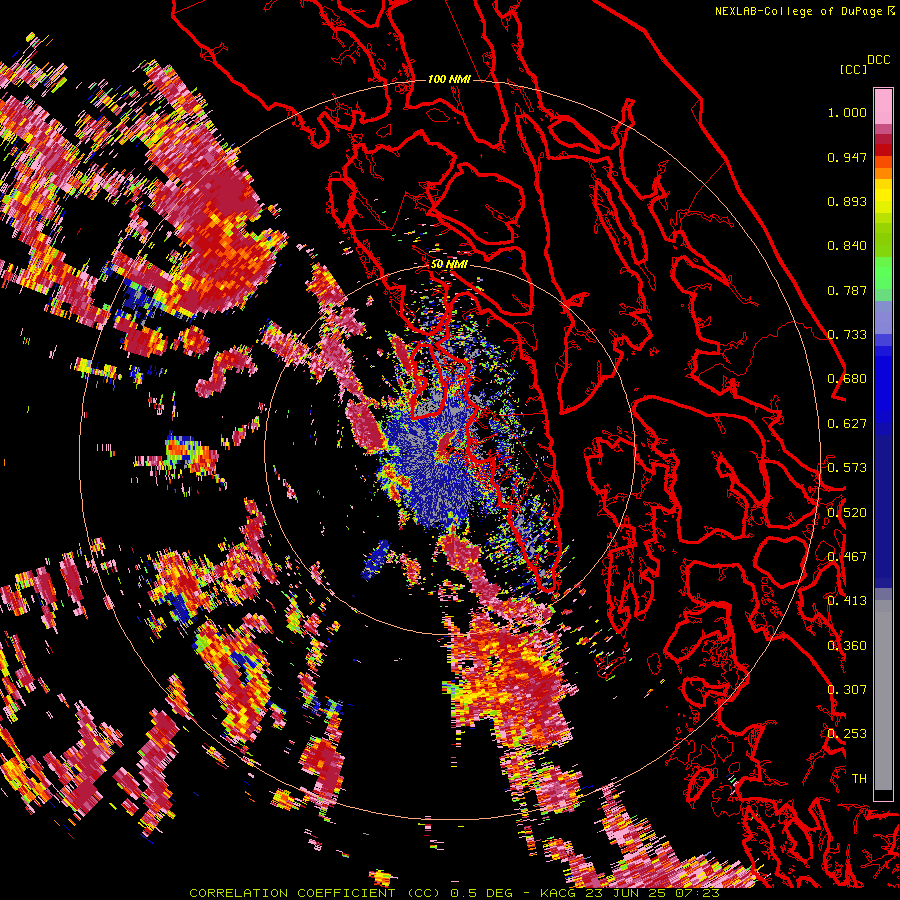This screenshot has height=900, width=900.
Task: Click the large gray segment of color scale
Action: [x=883, y=695]
